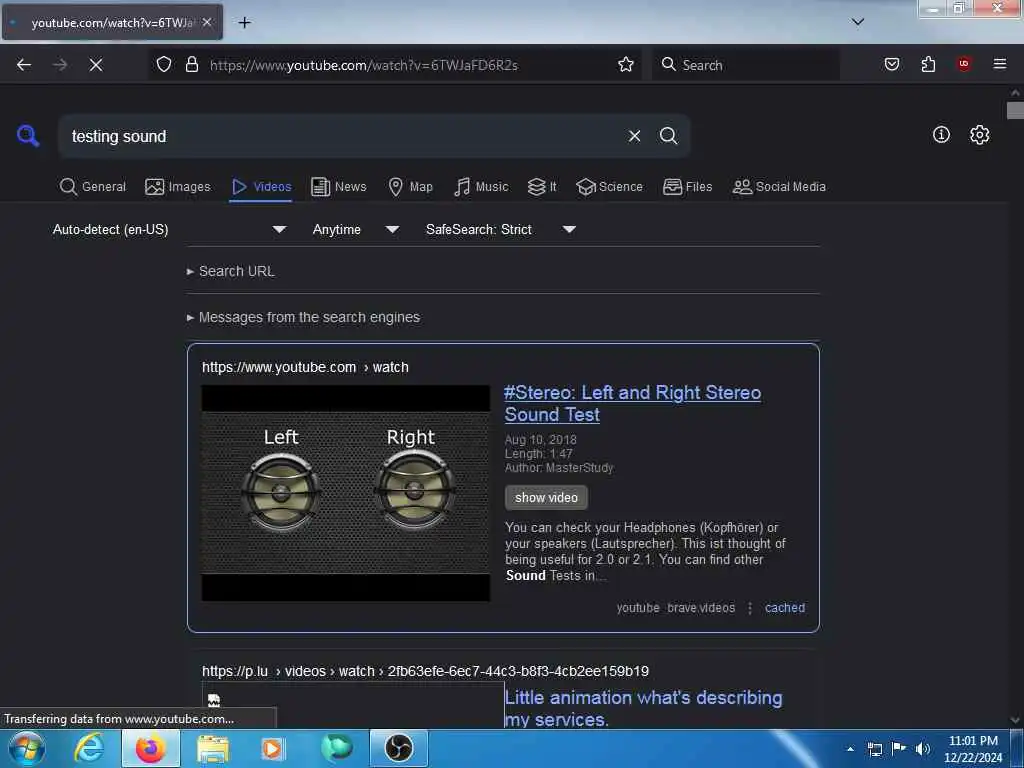Launch Internet Explorer from the taskbar

point(89,748)
